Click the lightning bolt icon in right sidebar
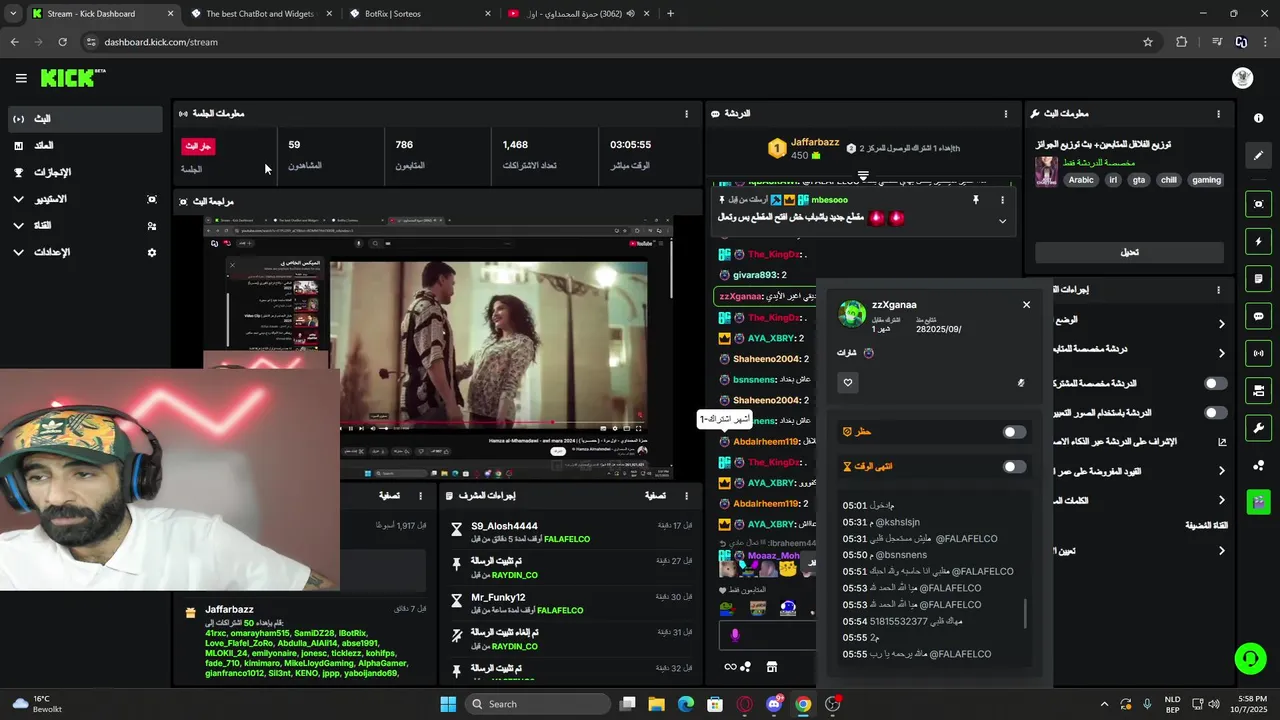The height and width of the screenshot is (720, 1280). click(1258, 242)
